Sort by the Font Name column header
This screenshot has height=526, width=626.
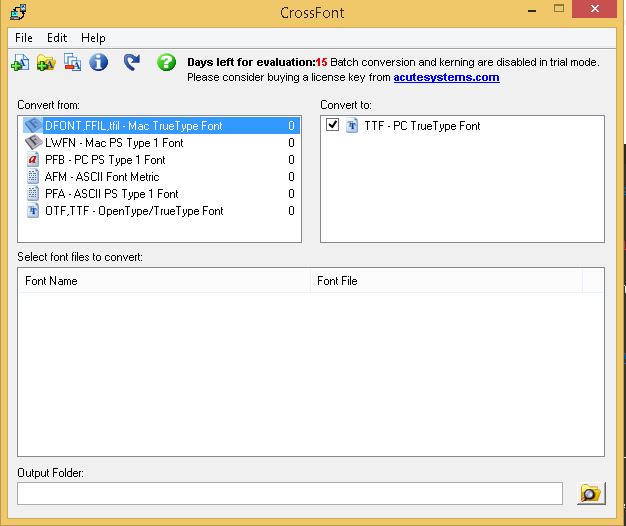[165, 281]
